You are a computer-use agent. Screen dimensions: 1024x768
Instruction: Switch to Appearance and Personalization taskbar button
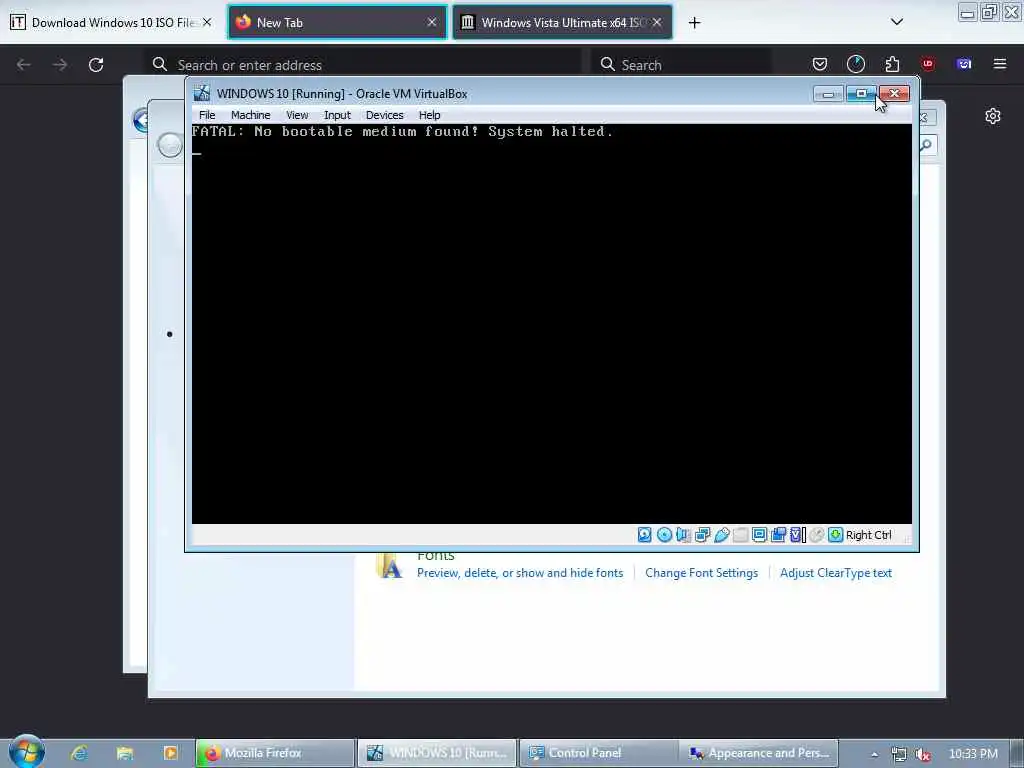coord(760,753)
